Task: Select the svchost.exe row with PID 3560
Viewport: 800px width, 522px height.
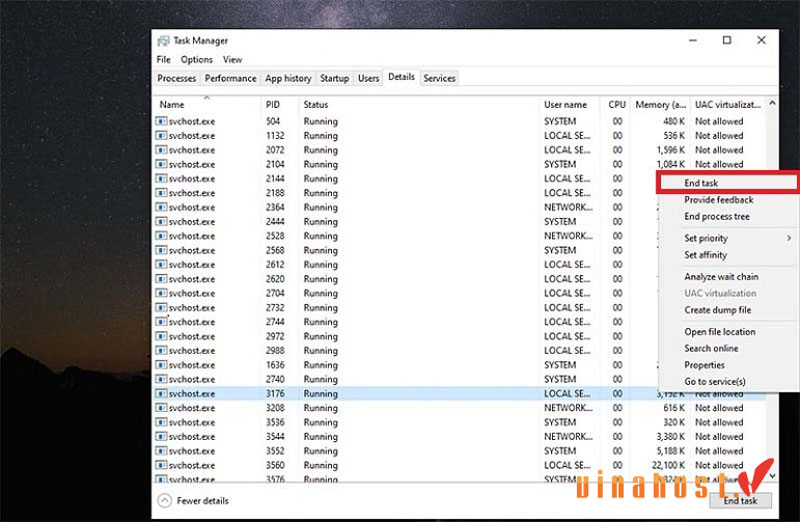Action: tap(460, 465)
